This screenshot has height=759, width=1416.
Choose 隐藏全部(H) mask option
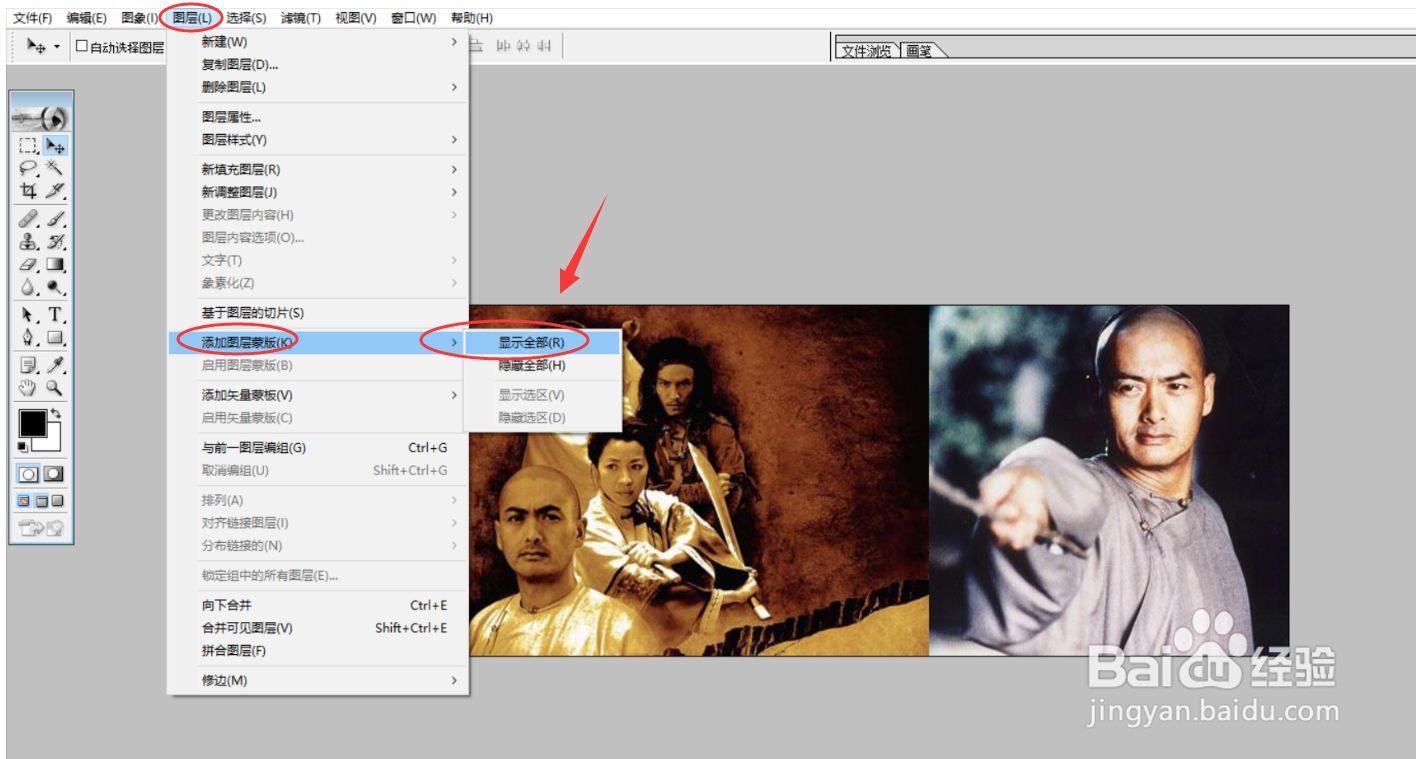[x=542, y=365]
